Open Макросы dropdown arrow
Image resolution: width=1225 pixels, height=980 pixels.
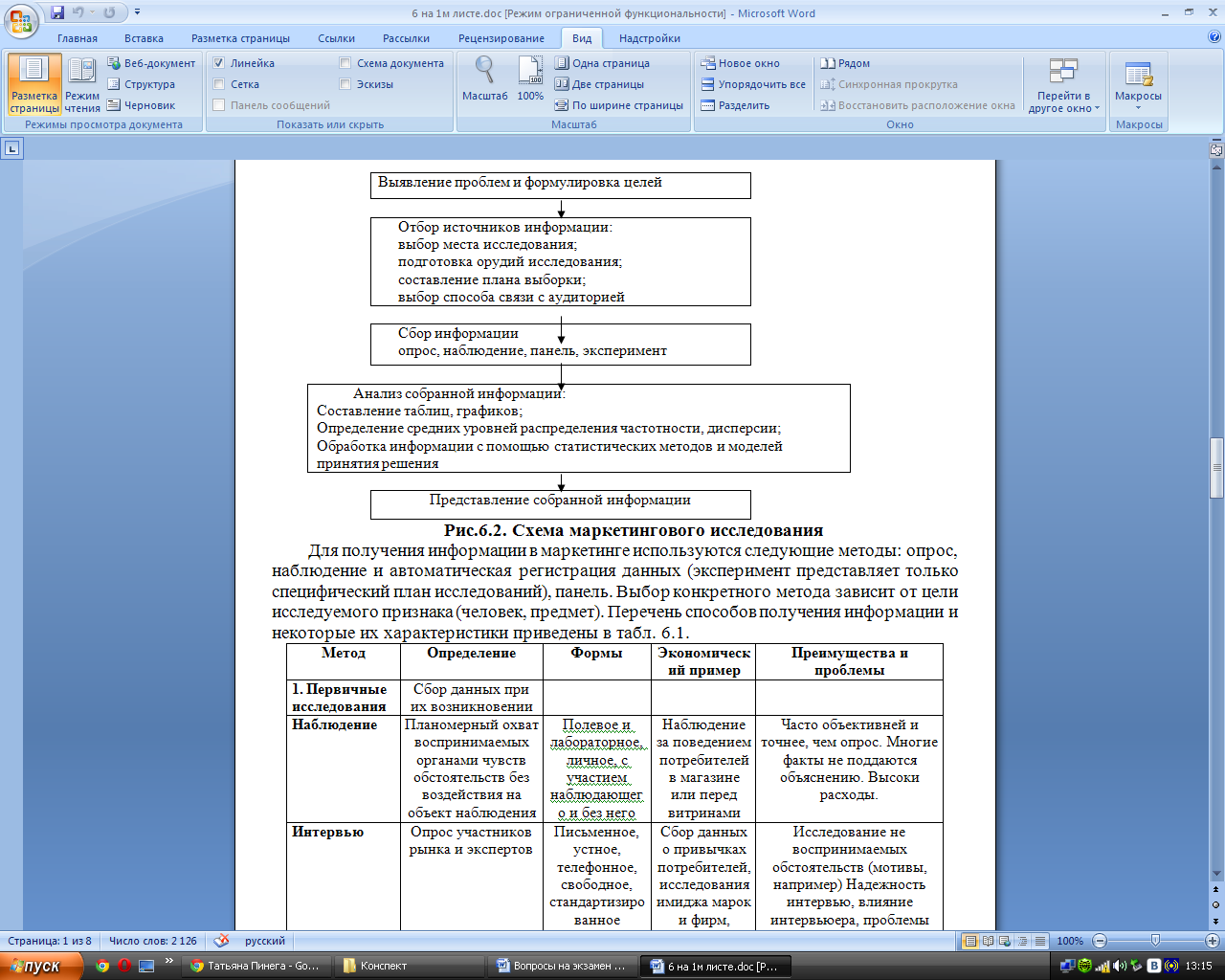1138,108
